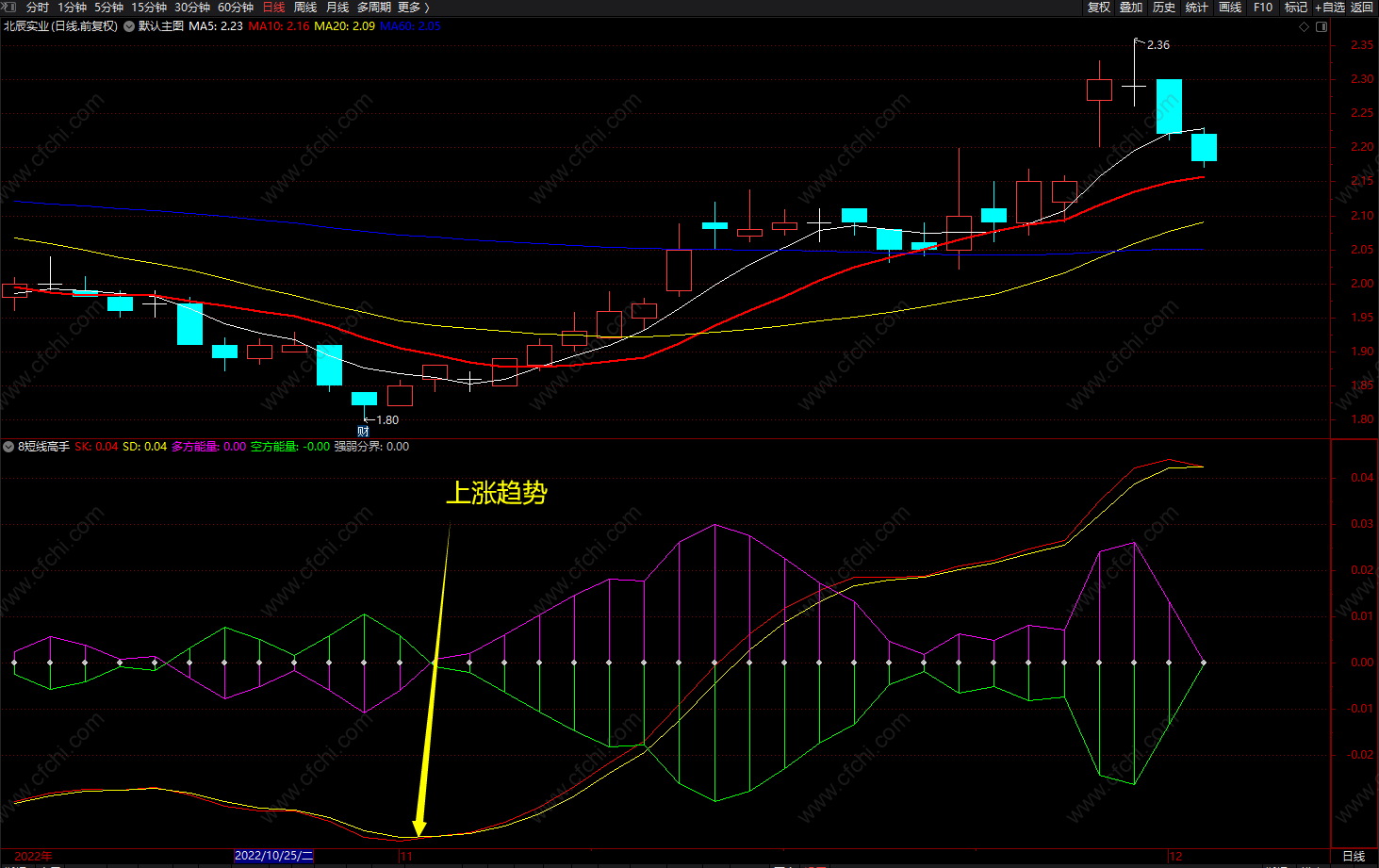
Task: Click the 历史 history button
Action: [1164, 8]
